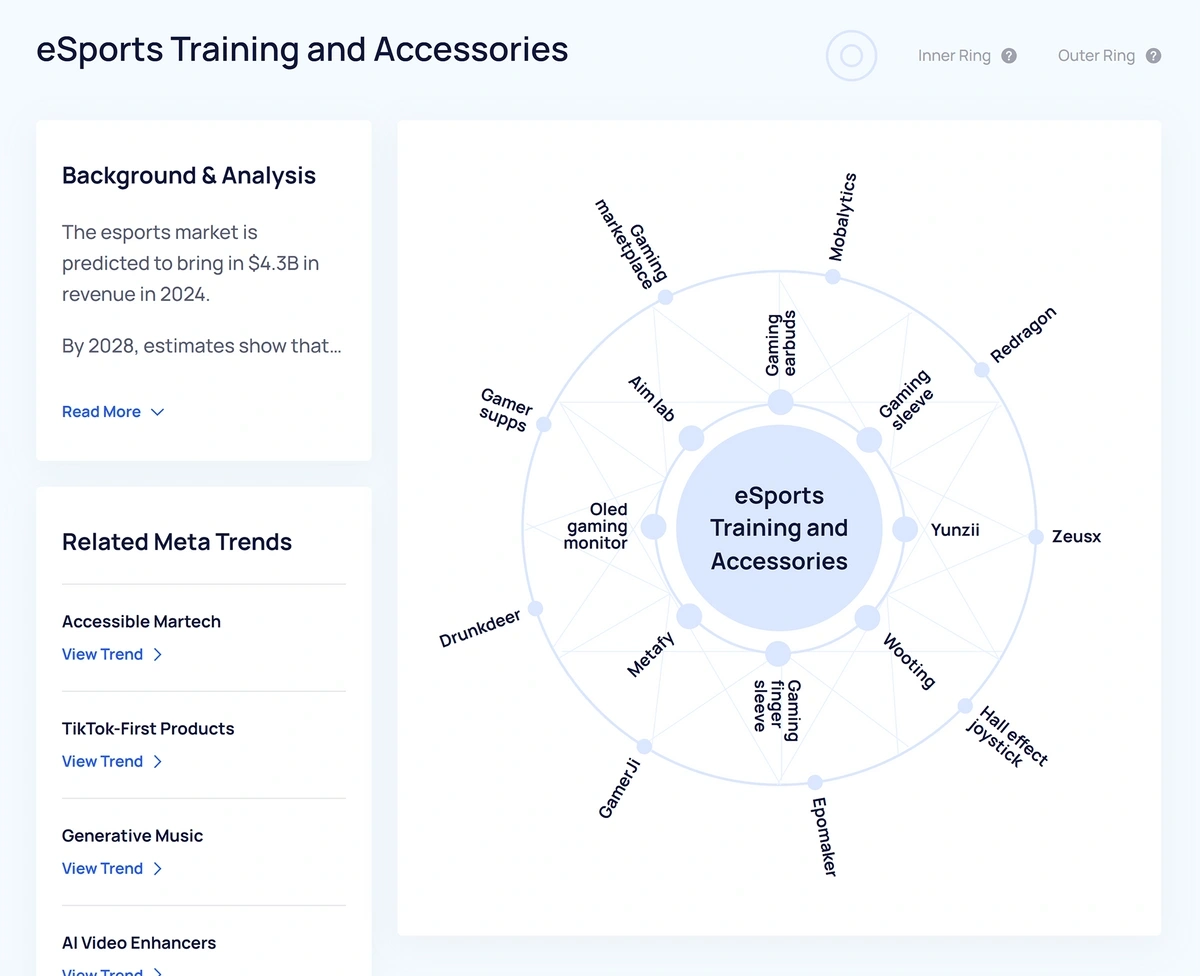Select the Hall effect joystick outer node
The height and width of the screenshot is (976, 1200).
click(x=965, y=706)
